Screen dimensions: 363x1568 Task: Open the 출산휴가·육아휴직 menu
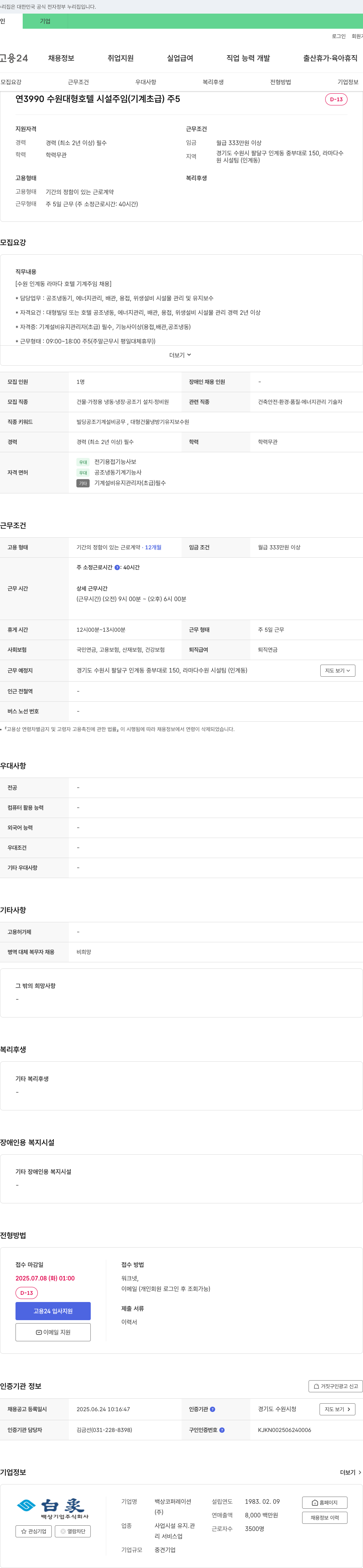(x=330, y=59)
